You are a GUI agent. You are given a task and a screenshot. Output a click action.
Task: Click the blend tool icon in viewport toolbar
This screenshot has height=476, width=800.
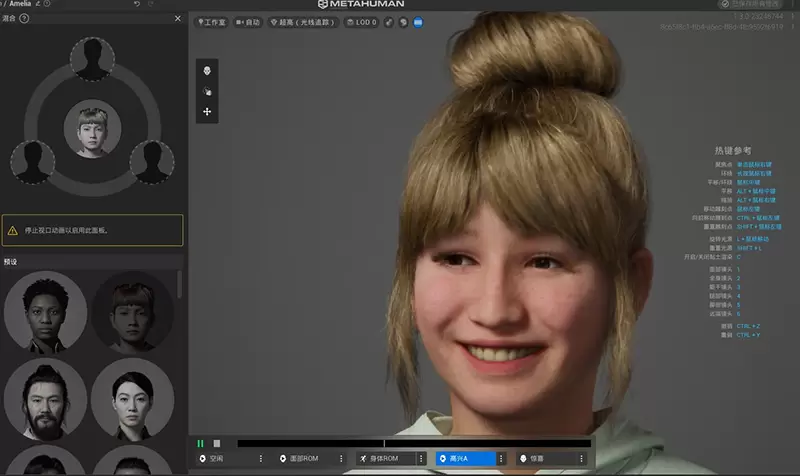click(x=207, y=91)
